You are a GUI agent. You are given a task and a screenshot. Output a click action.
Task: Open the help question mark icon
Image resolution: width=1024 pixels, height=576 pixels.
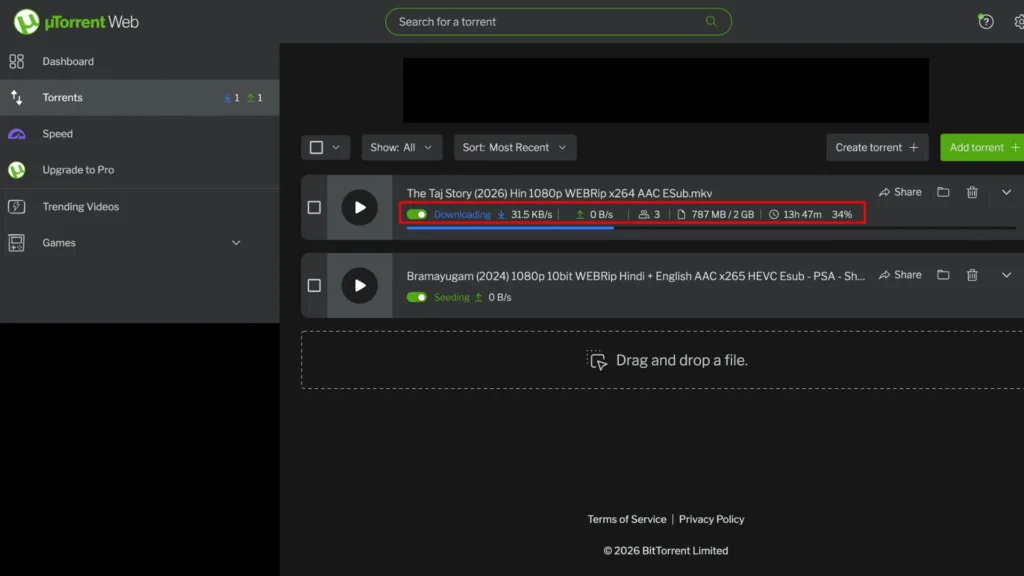pos(985,22)
